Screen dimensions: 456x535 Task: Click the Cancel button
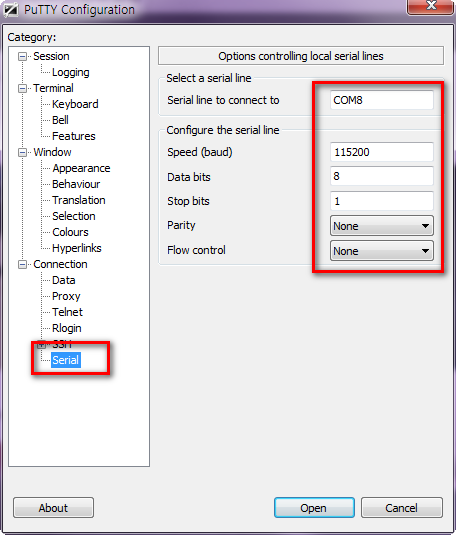[x=402, y=508]
